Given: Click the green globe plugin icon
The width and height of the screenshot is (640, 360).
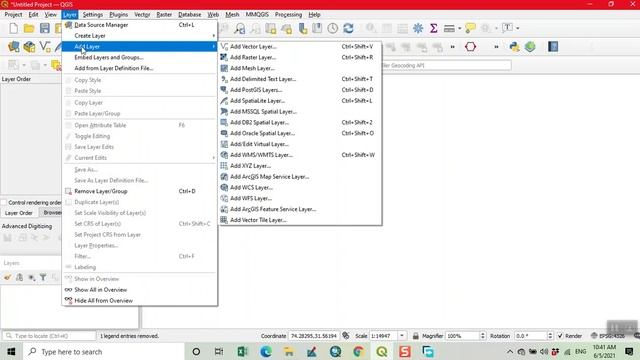Looking at the screenshot, I should click(530, 47).
